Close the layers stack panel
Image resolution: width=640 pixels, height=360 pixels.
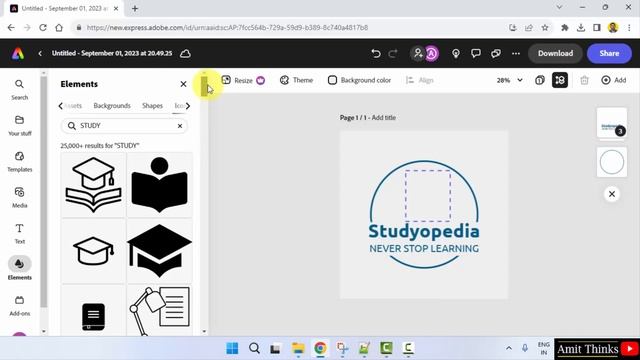pos(611,194)
